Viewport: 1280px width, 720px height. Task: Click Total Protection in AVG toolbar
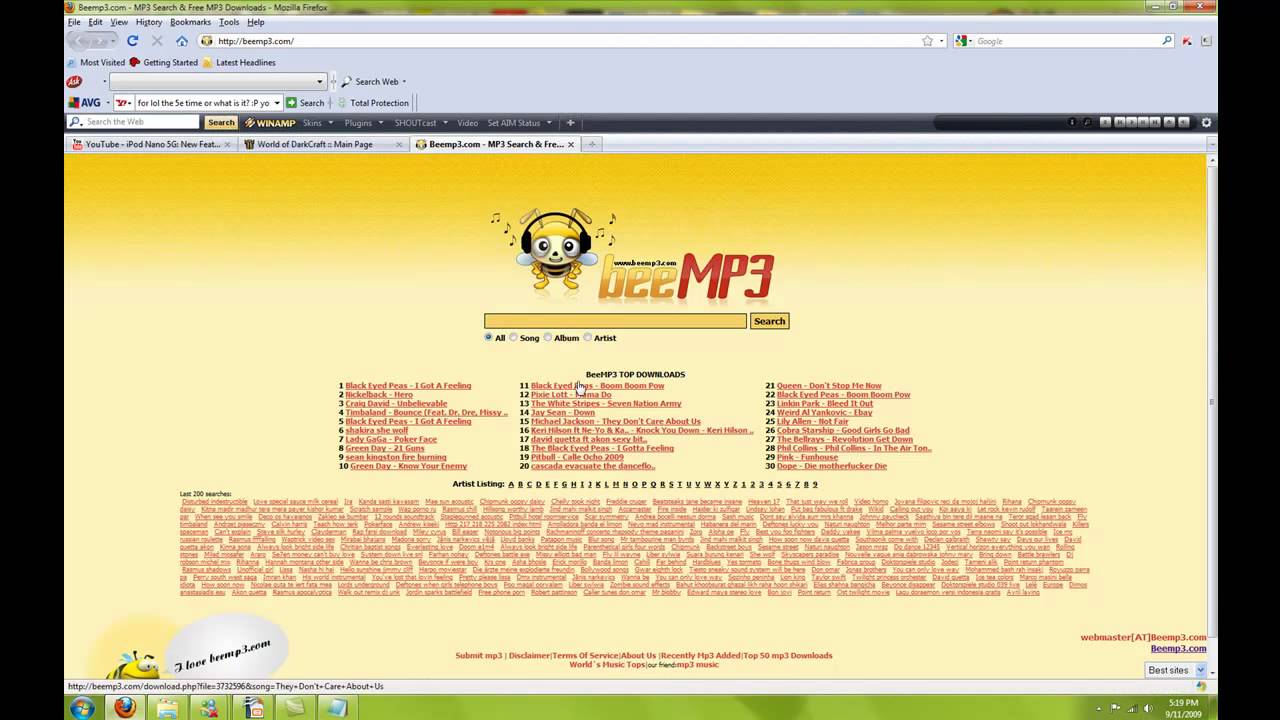click(372, 102)
